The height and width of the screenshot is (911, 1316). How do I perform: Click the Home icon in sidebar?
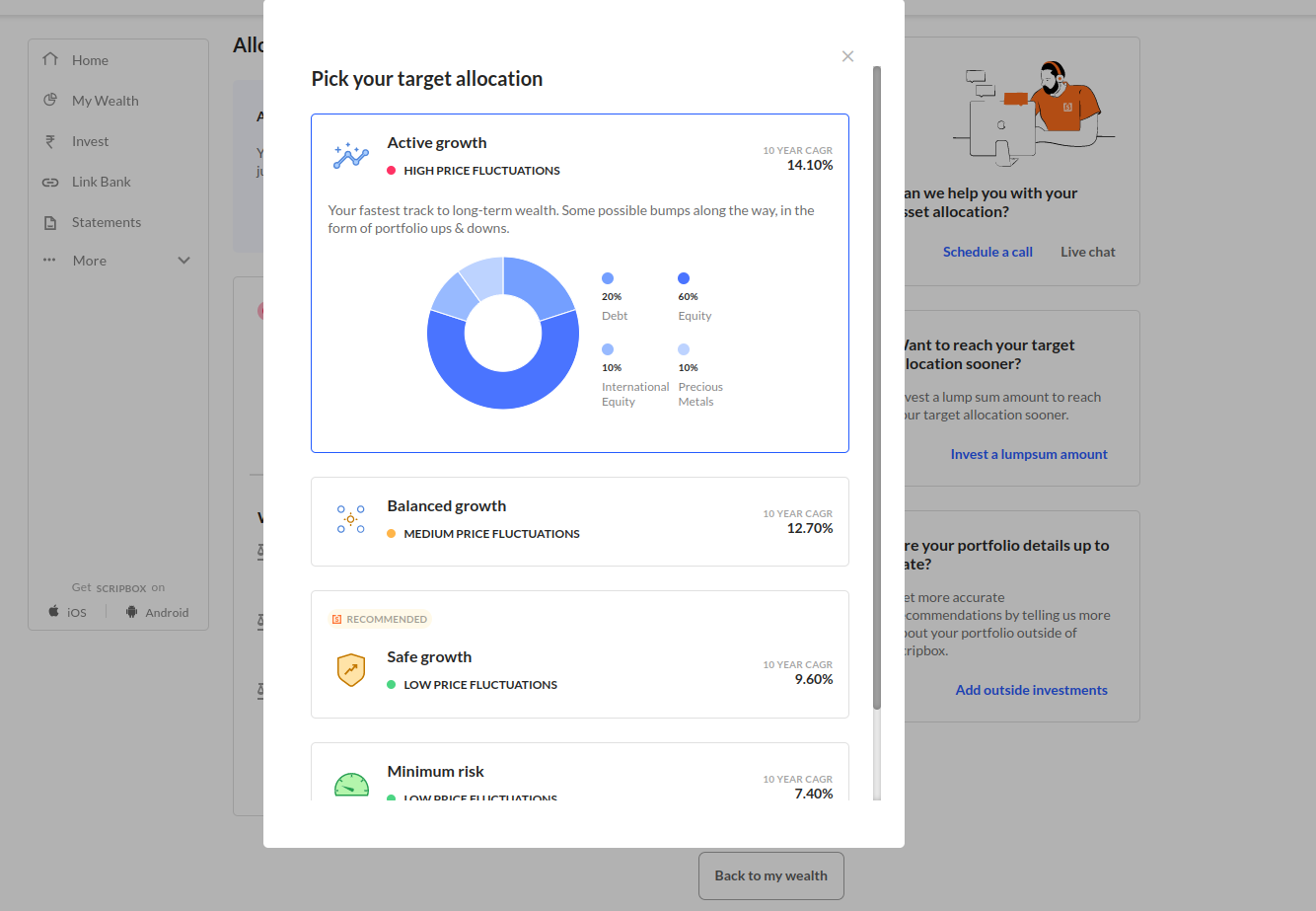pyautogui.click(x=50, y=60)
